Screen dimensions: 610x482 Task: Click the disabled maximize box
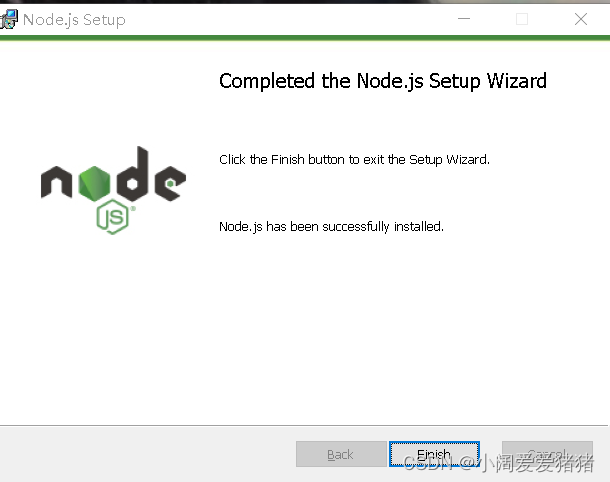[522, 19]
